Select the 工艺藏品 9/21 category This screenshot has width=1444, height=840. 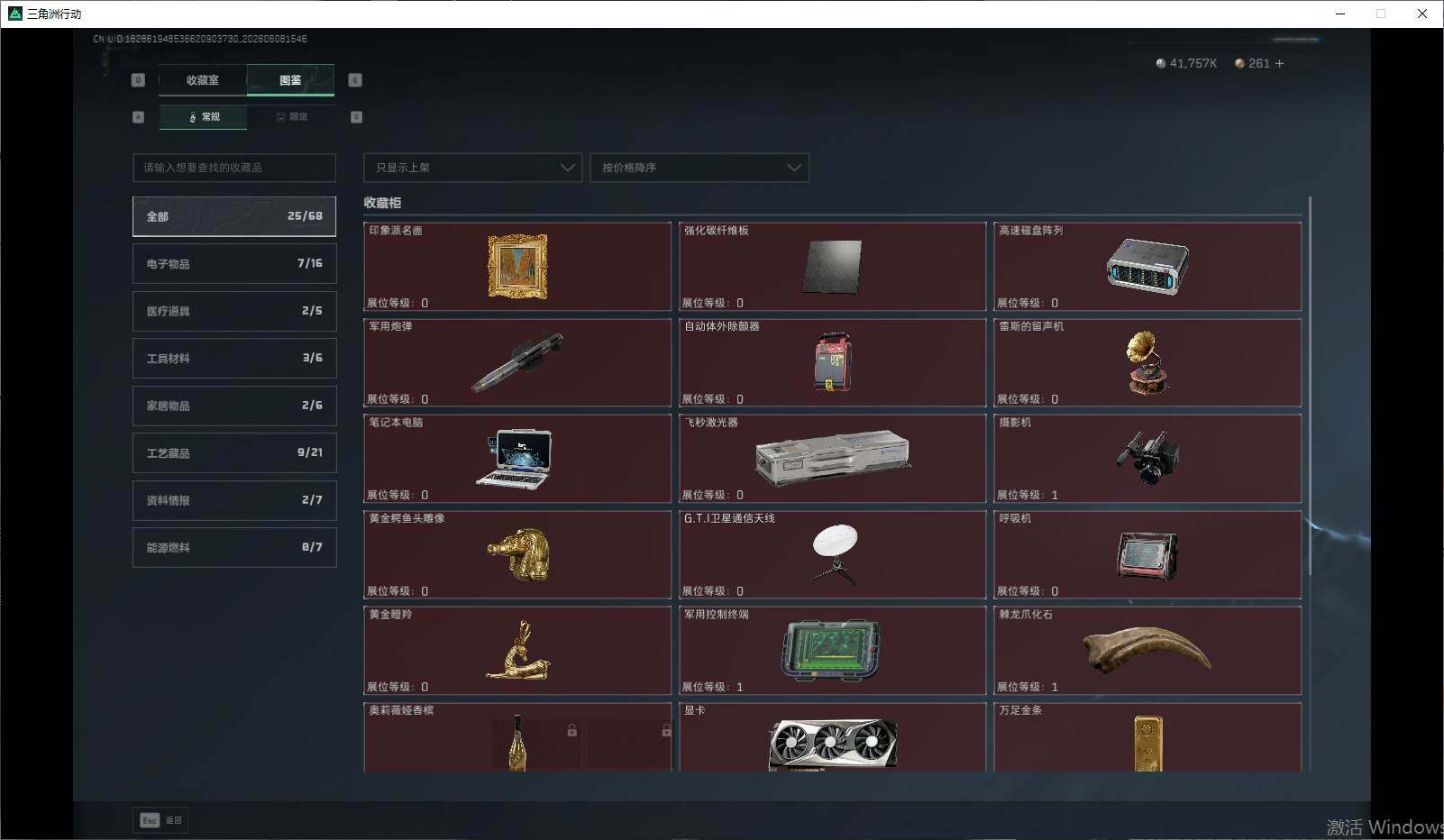tap(234, 452)
